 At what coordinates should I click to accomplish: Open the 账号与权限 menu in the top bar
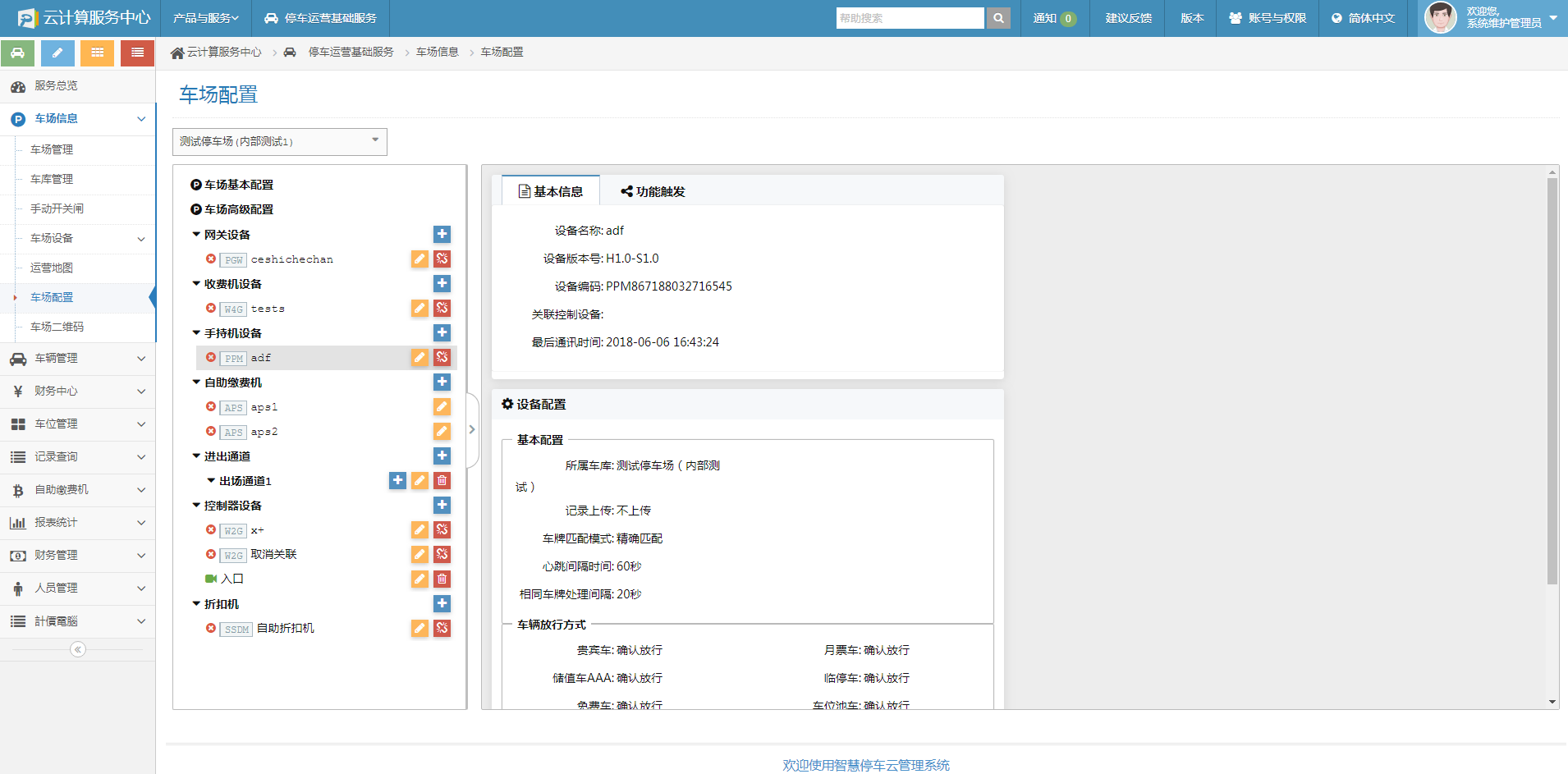1267,17
